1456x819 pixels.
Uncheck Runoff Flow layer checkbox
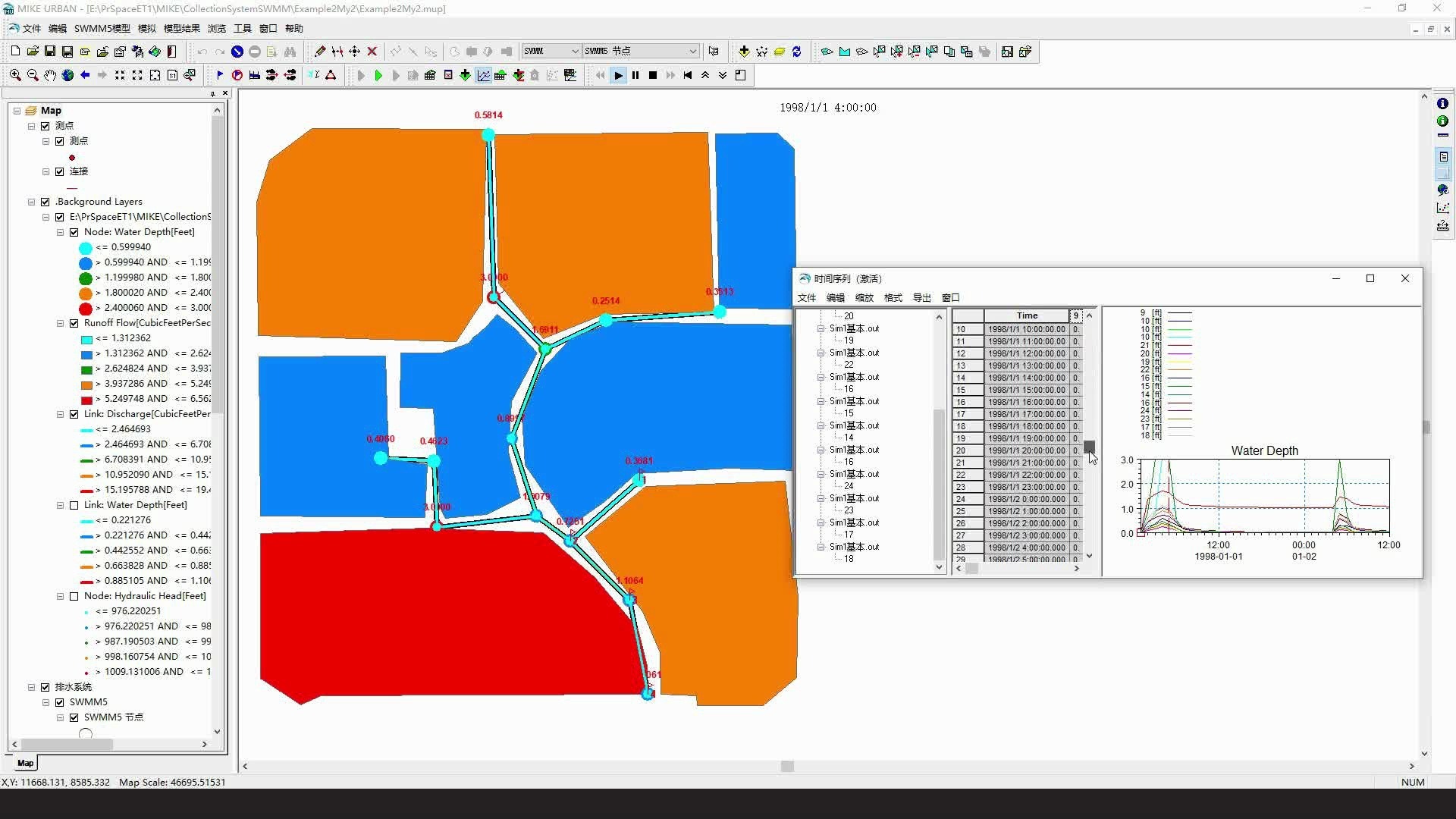[74, 323]
